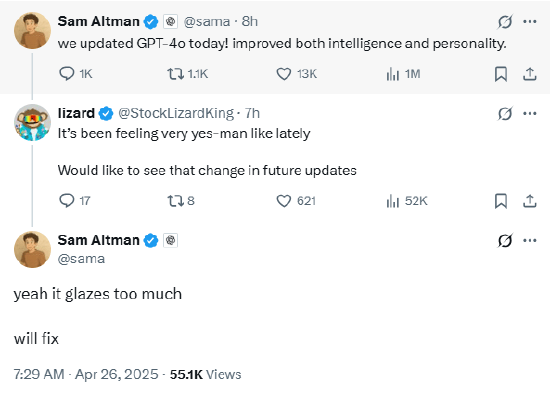Open the 7:29 AM Apr 26, 2025 timestamp
Image resolution: width=550 pixels, height=394 pixels.
click(x=86, y=374)
